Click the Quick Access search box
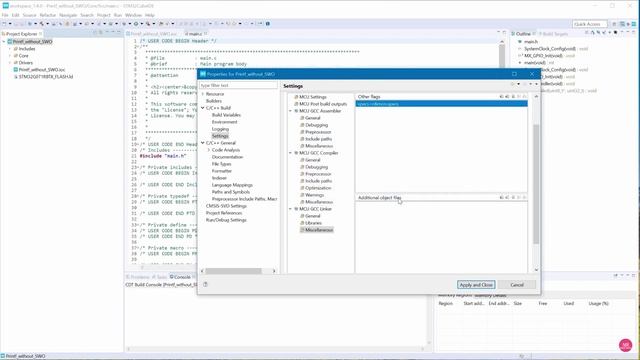Image resolution: width=640 pixels, height=360 pixels. pos(589,24)
